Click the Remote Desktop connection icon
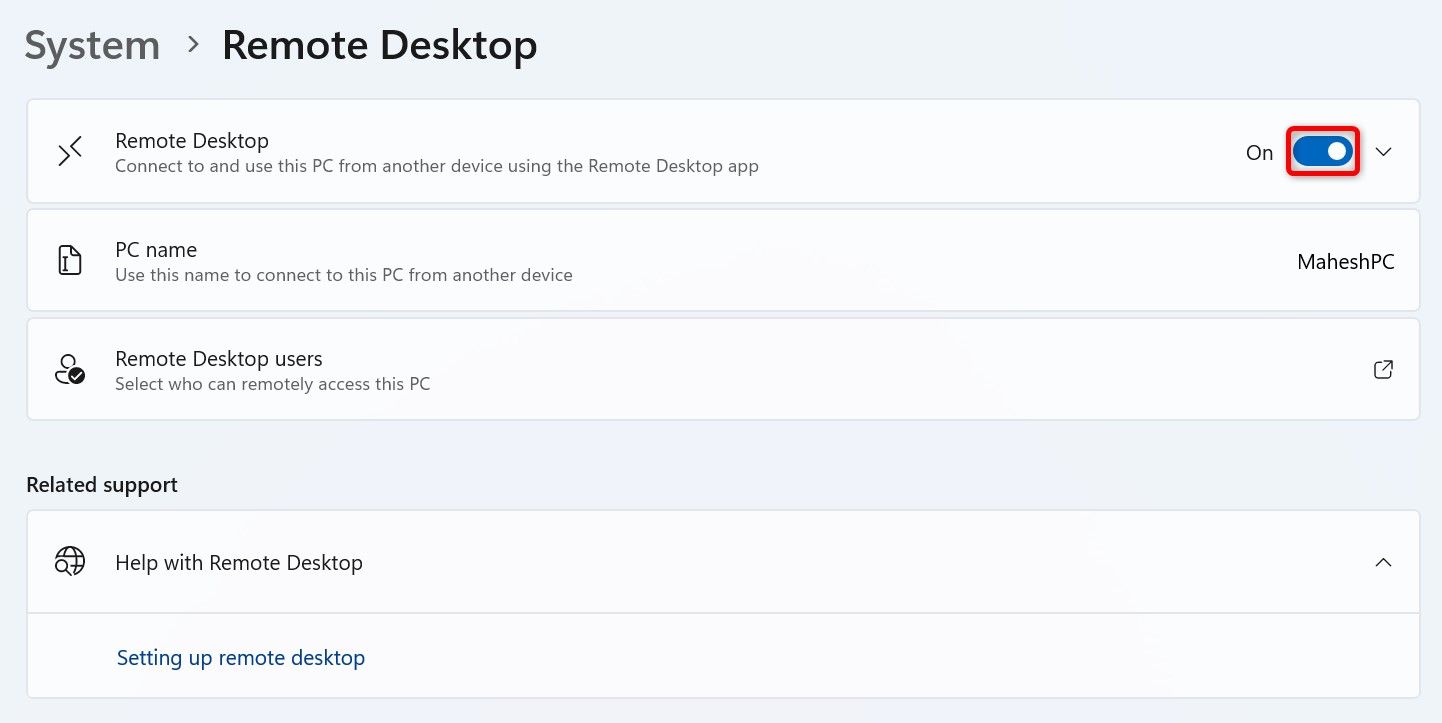The image size is (1442, 723). pyautogui.click(x=70, y=152)
